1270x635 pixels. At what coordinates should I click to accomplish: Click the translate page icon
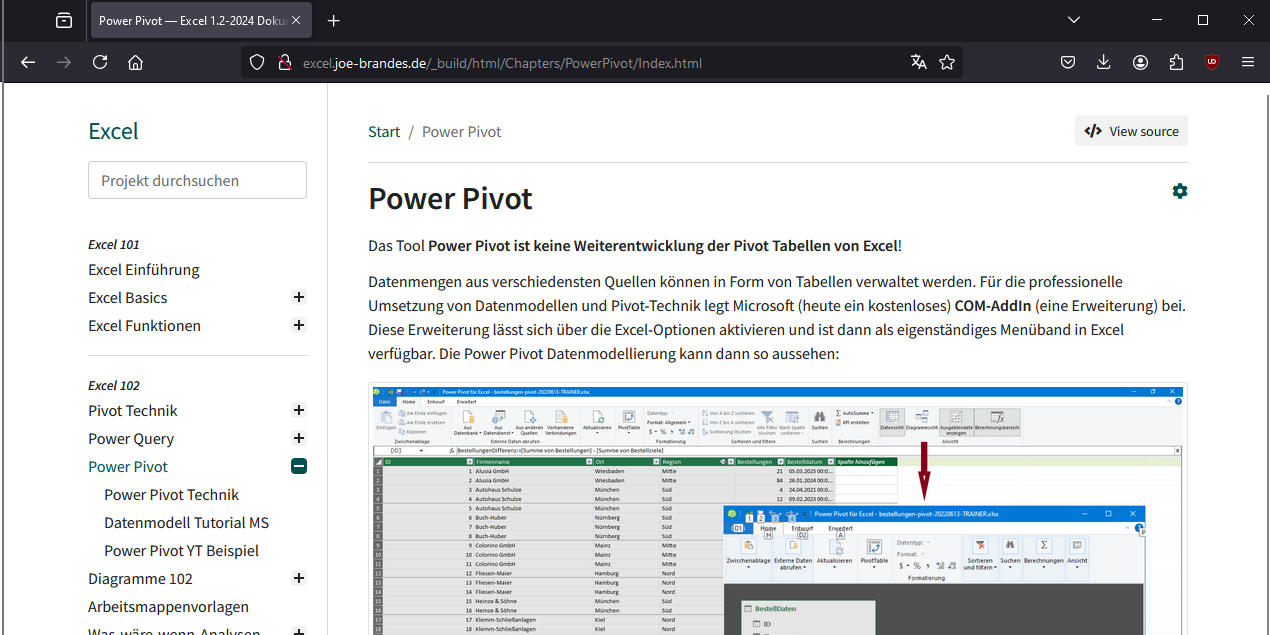tap(919, 62)
